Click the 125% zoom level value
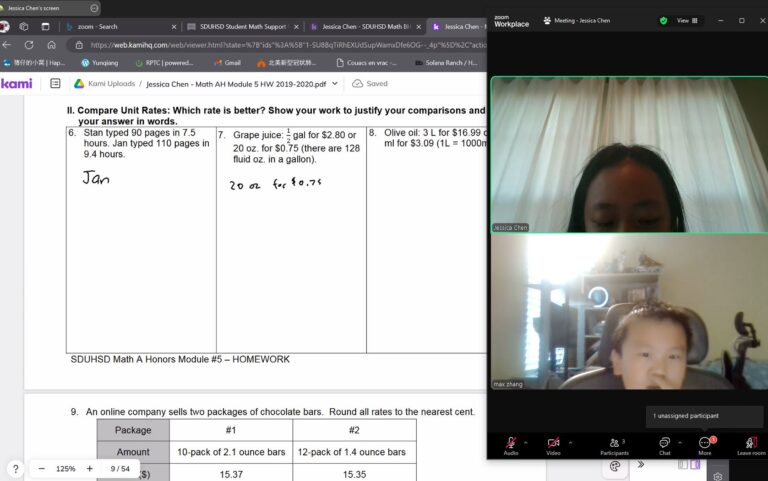 point(66,469)
